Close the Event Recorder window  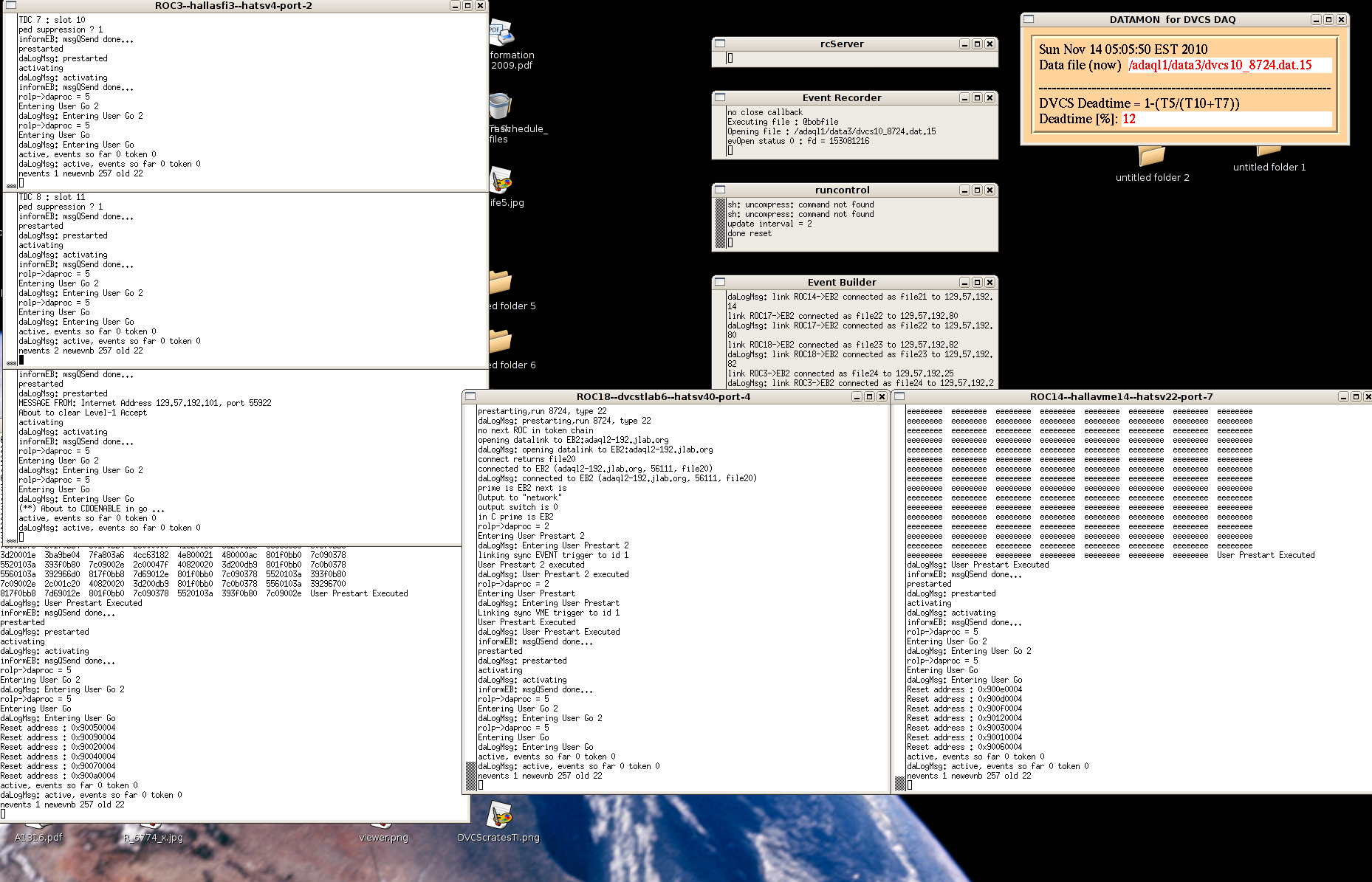[x=989, y=97]
